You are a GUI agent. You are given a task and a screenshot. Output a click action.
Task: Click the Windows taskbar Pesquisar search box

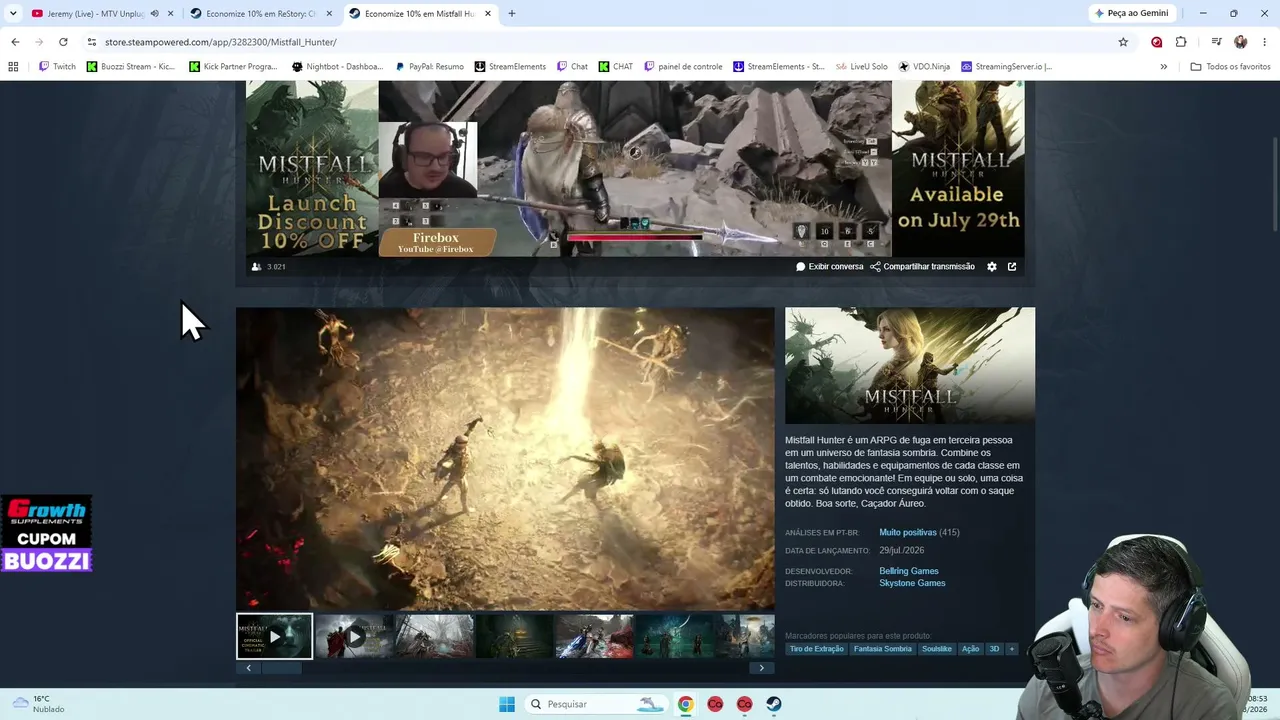[597, 704]
